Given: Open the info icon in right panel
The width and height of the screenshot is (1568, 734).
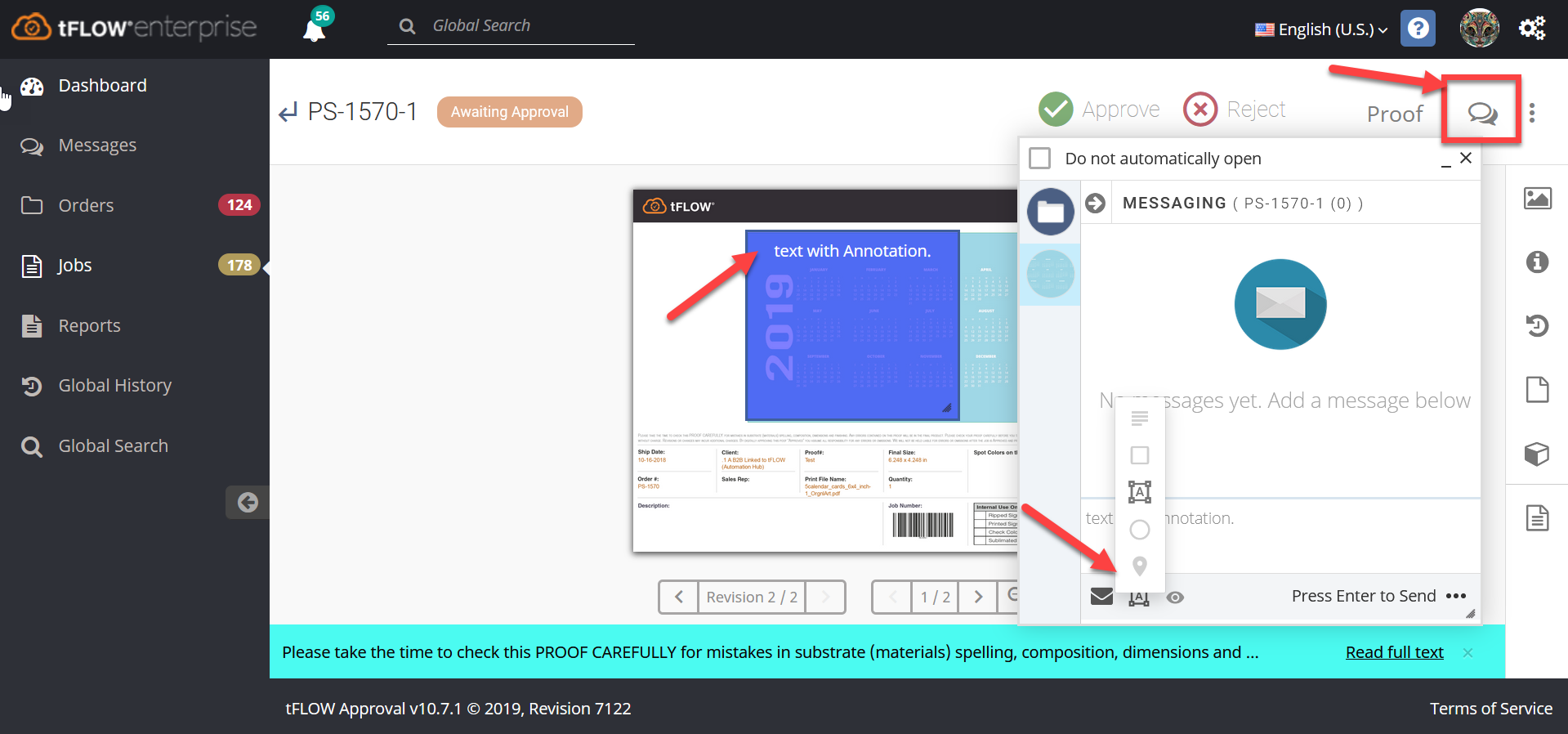Looking at the screenshot, I should tap(1537, 262).
